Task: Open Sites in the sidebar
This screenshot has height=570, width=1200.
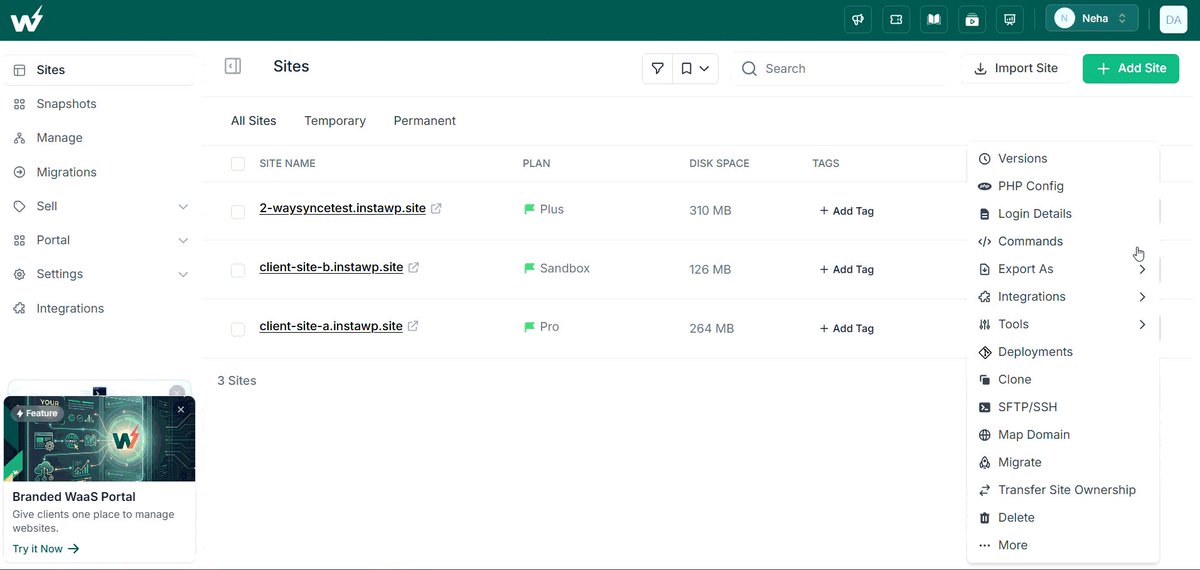Action: tap(100, 70)
